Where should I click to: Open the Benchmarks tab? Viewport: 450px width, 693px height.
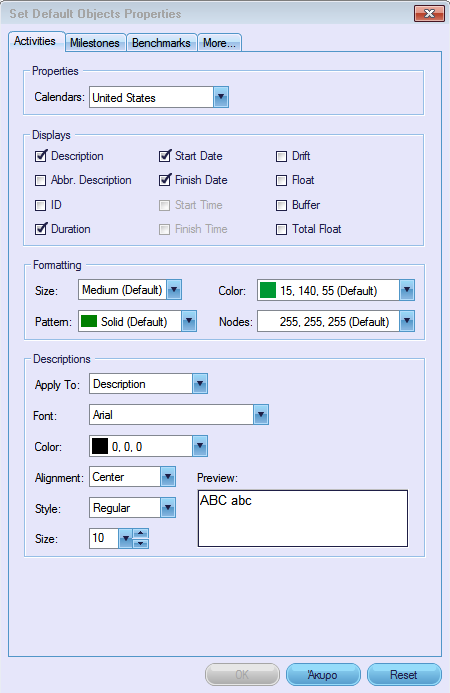coord(161,43)
